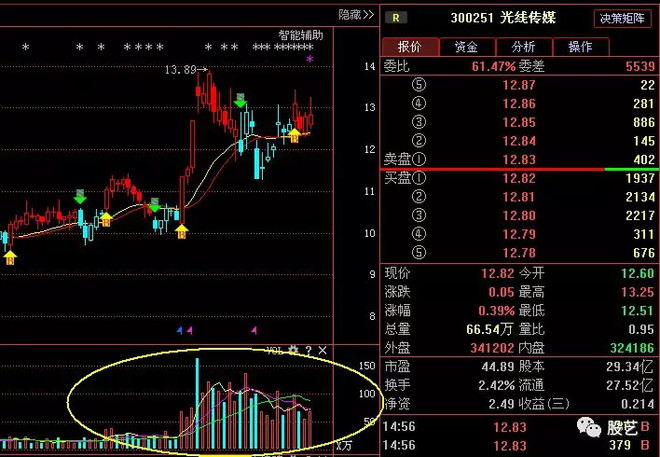Select 买盘 level 1 price 12.82
This screenshot has width=660, height=457.
click(519, 178)
